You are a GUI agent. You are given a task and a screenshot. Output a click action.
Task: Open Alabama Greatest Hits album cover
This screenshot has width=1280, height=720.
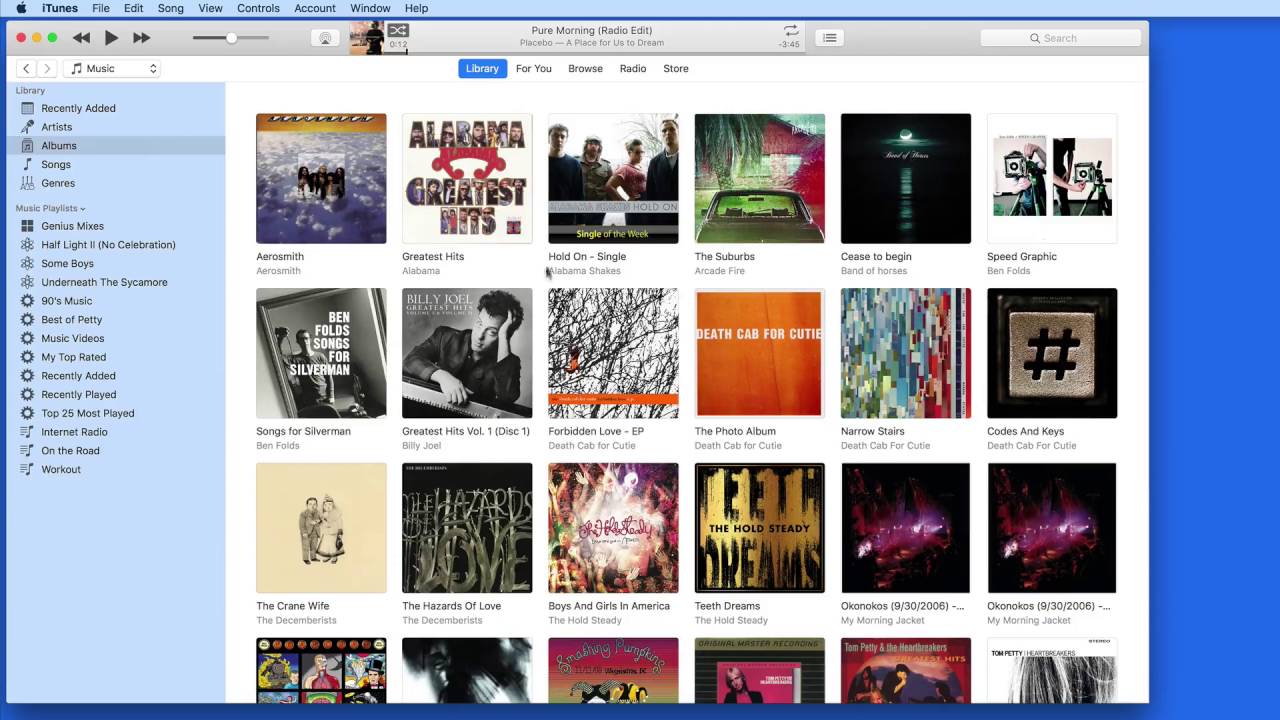click(467, 178)
